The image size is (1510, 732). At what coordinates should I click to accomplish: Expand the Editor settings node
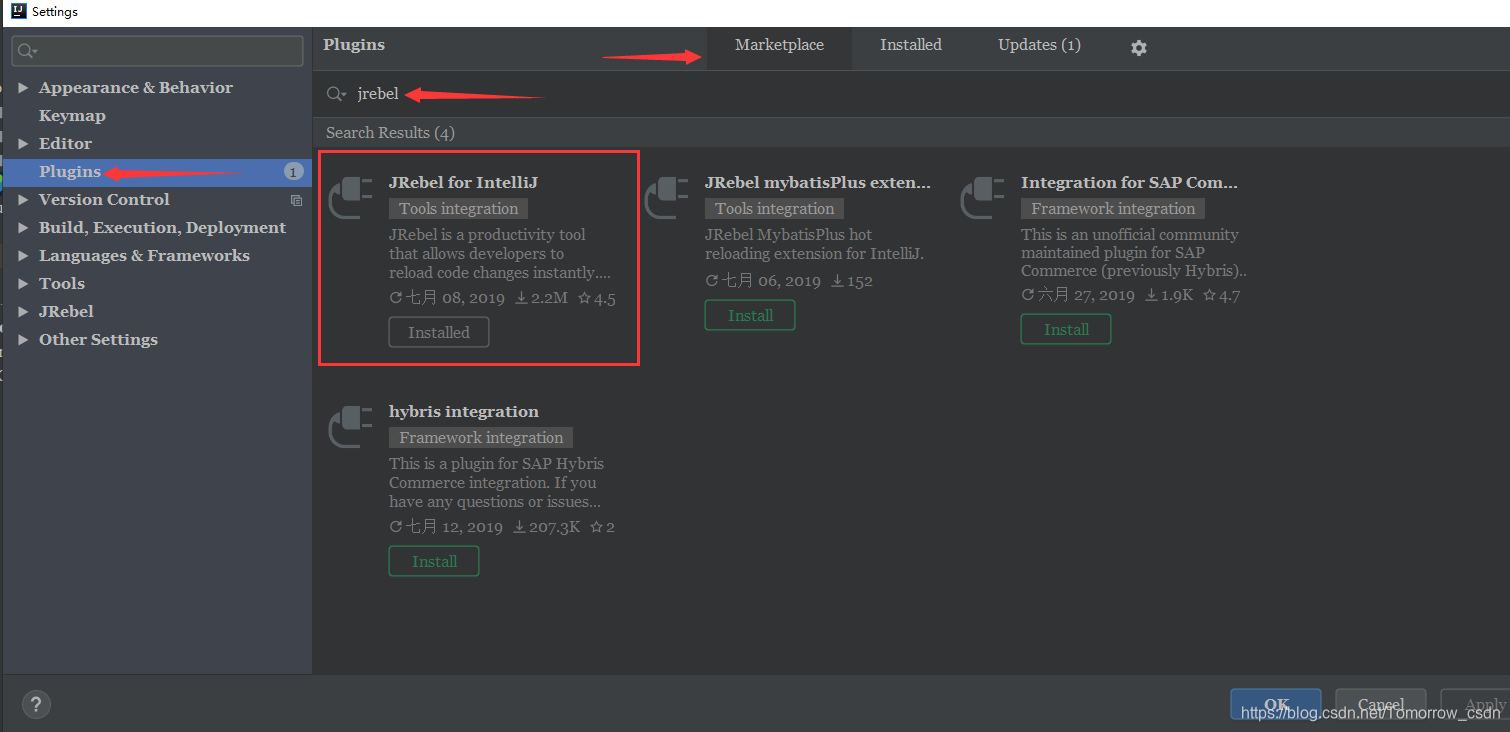click(x=23, y=144)
